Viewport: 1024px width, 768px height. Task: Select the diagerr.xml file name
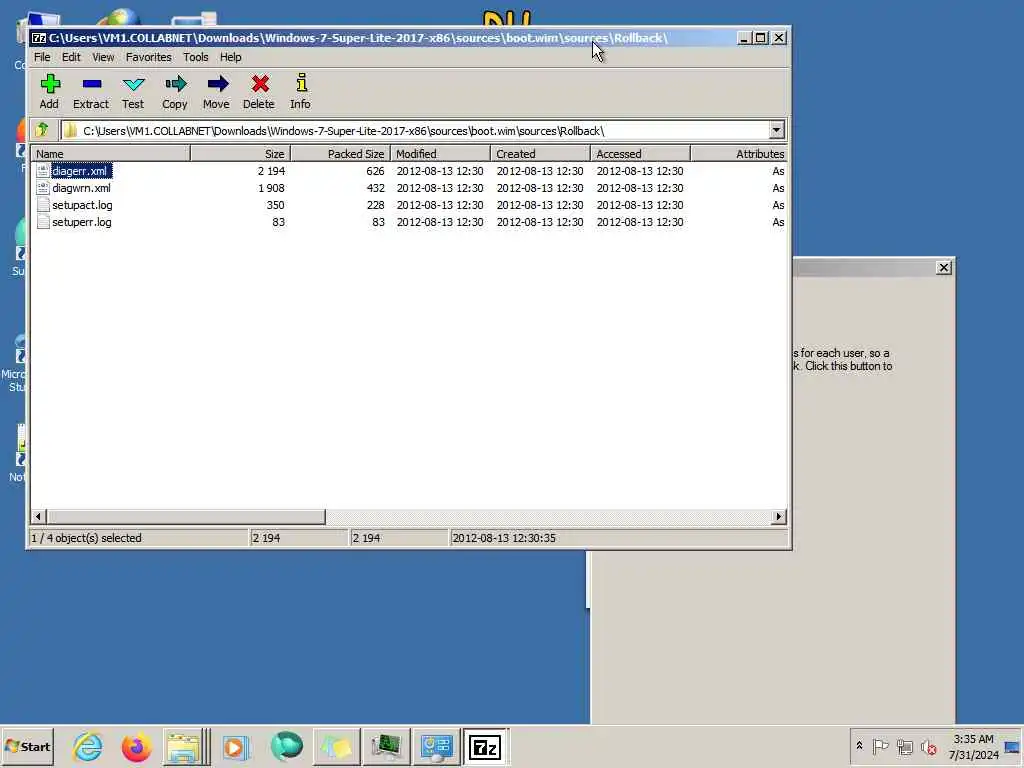(82, 171)
